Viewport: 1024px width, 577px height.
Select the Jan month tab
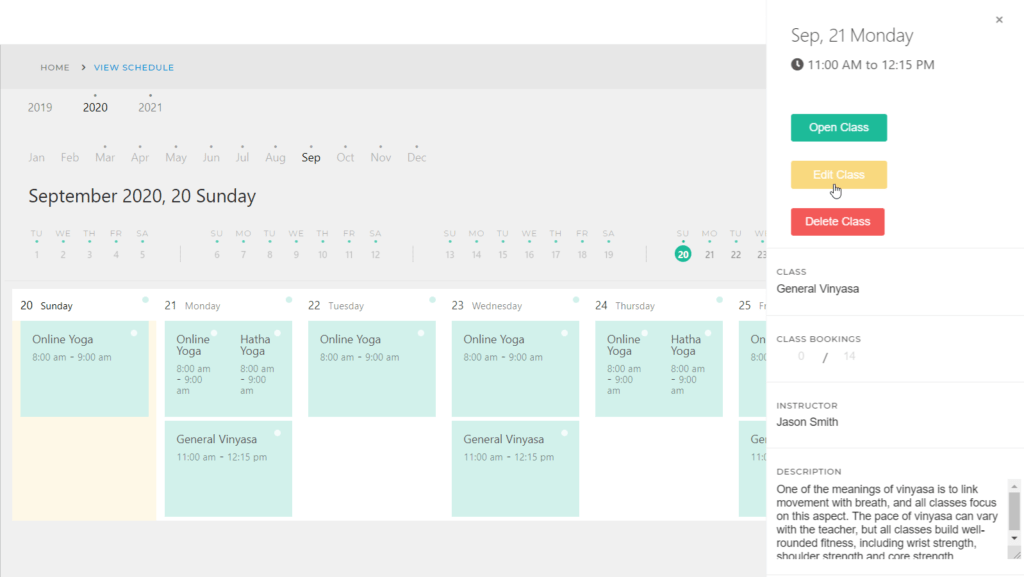coord(36,157)
